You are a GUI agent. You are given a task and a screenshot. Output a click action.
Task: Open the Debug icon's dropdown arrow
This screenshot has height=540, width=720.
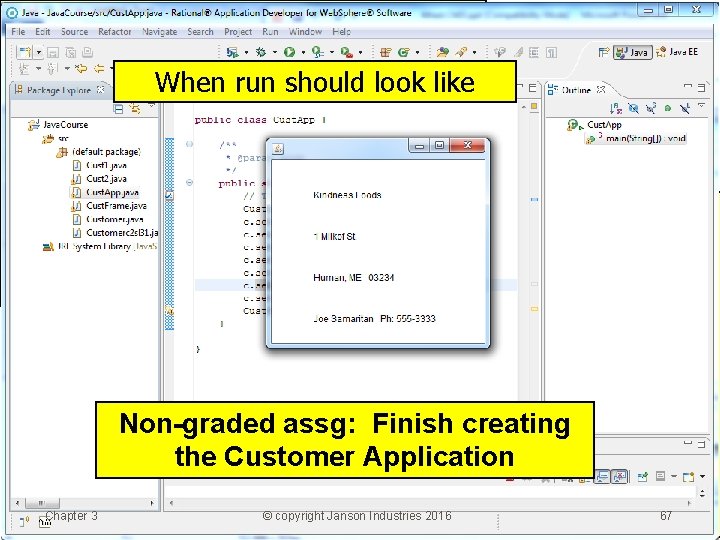[274, 52]
